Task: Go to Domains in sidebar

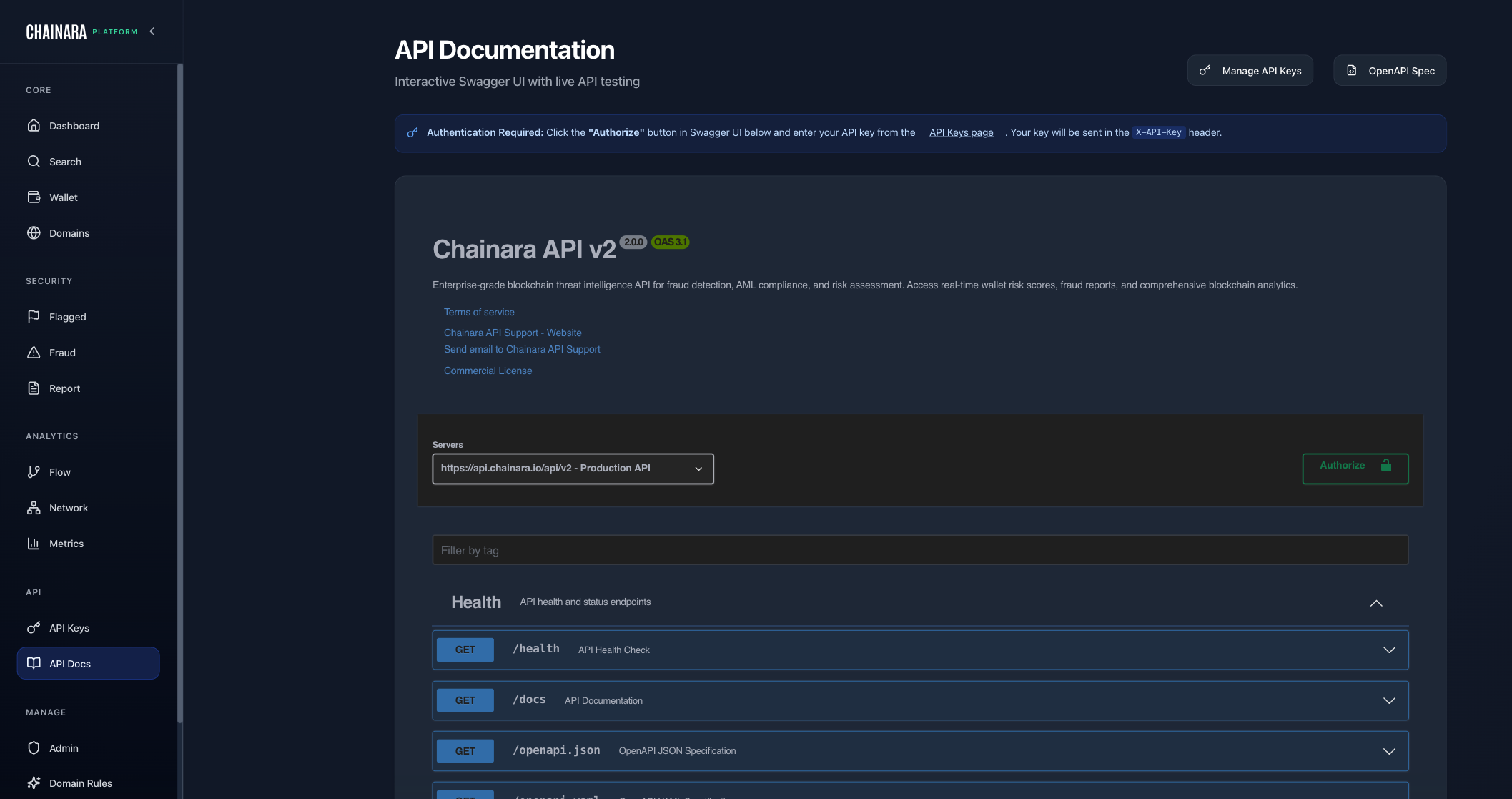Action: point(88,232)
